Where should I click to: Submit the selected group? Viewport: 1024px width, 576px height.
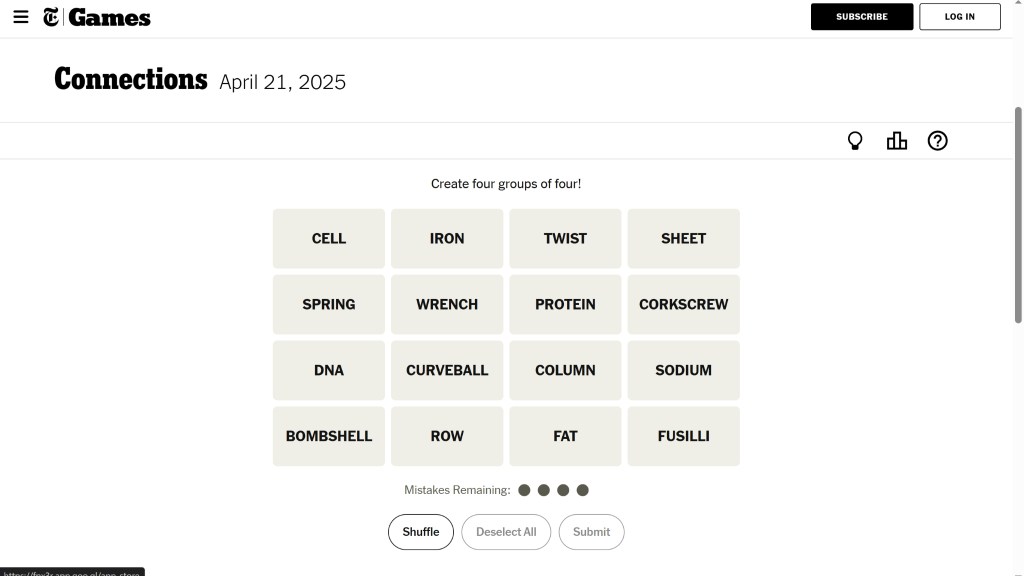(591, 532)
